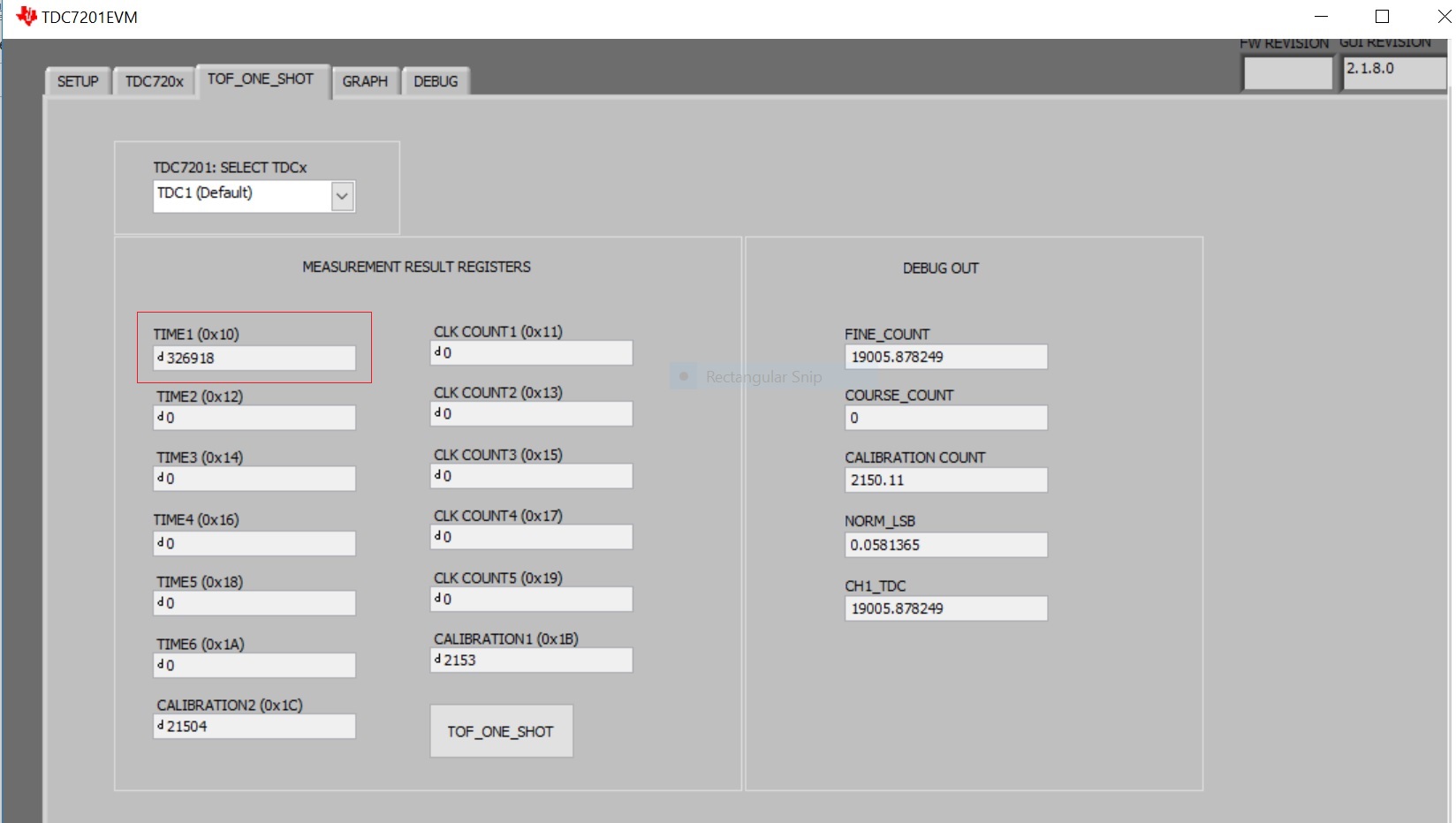Click the FW REVISION display field
This screenshot has height=823, width=1456.
[x=1286, y=73]
